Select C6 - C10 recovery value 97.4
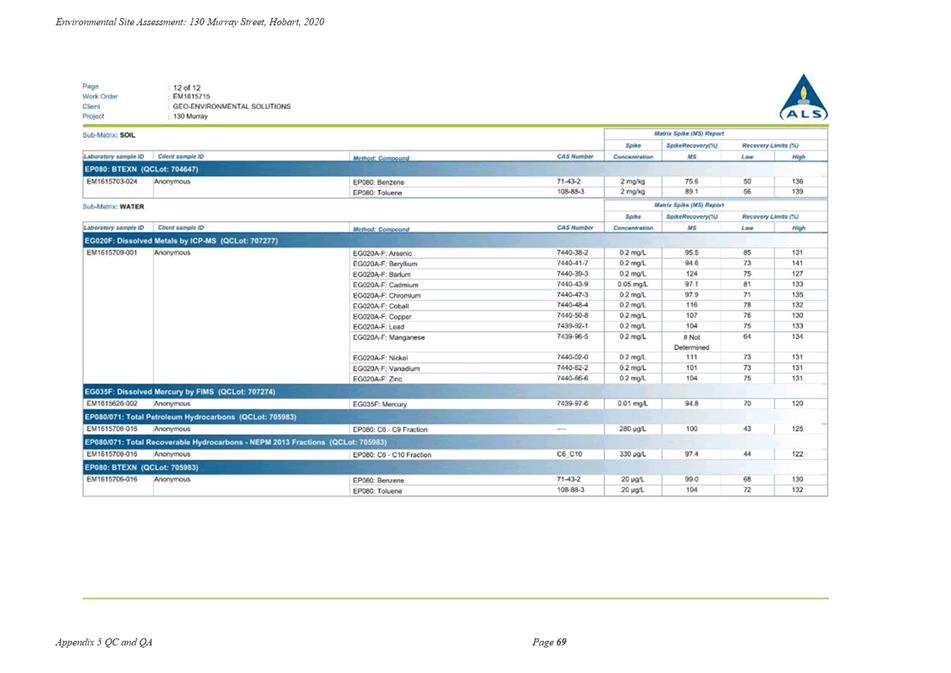The image size is (951, 673). (691, 454)
